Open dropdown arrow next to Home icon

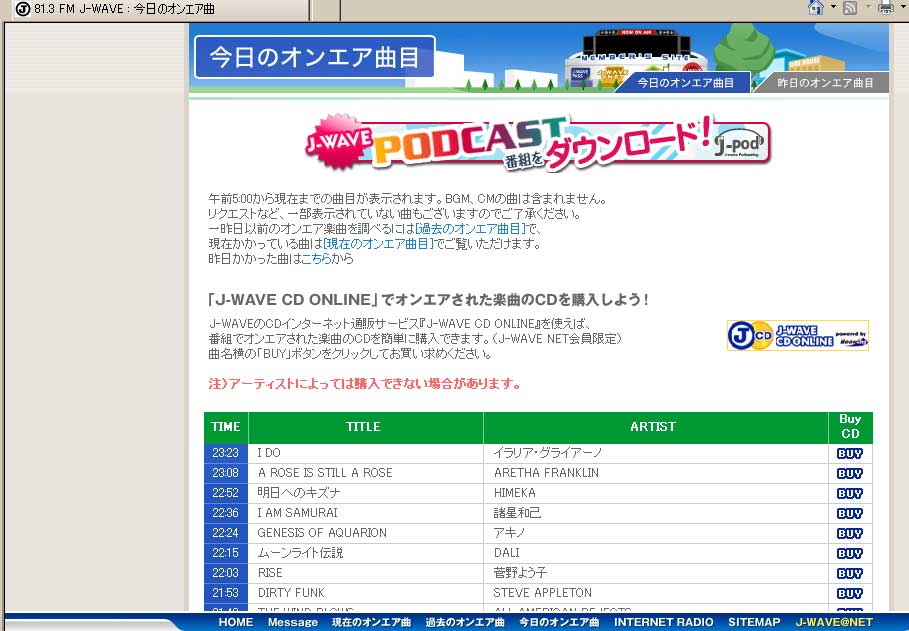click(833, 7)
